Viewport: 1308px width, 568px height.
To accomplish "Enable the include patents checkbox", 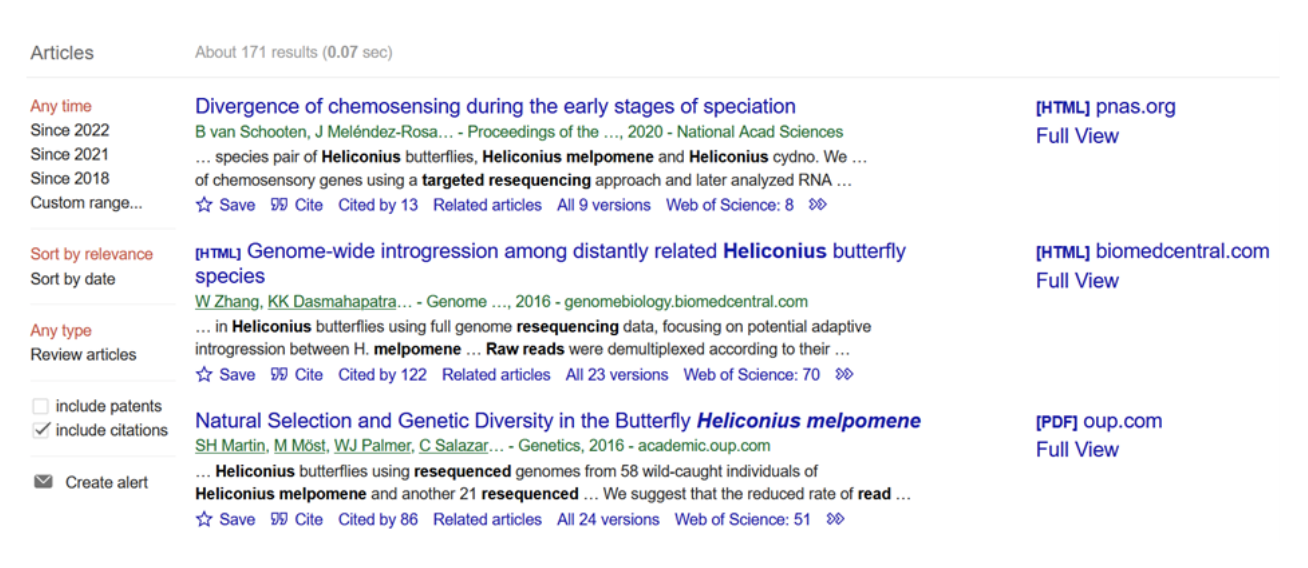I will 41,407.
